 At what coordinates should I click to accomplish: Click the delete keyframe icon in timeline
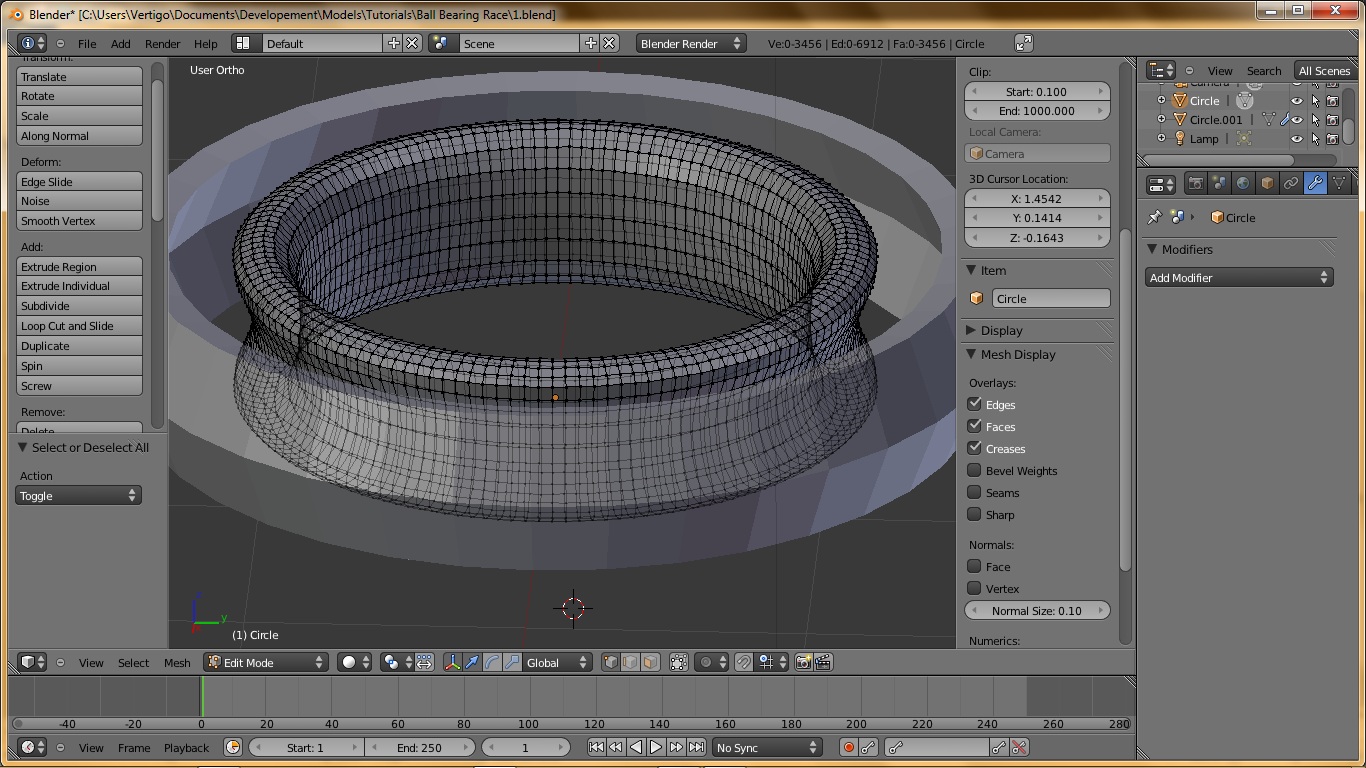pos(1019,747)
